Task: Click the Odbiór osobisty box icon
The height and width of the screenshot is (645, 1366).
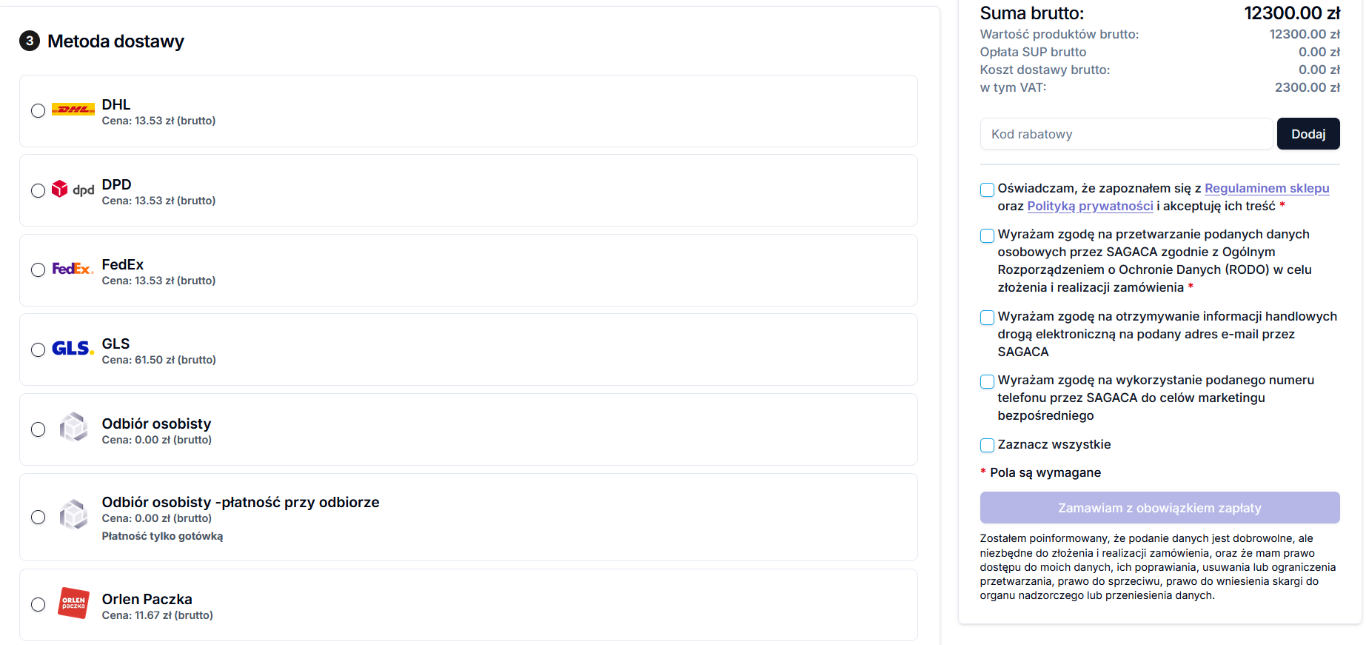Action: pos(73,428)
